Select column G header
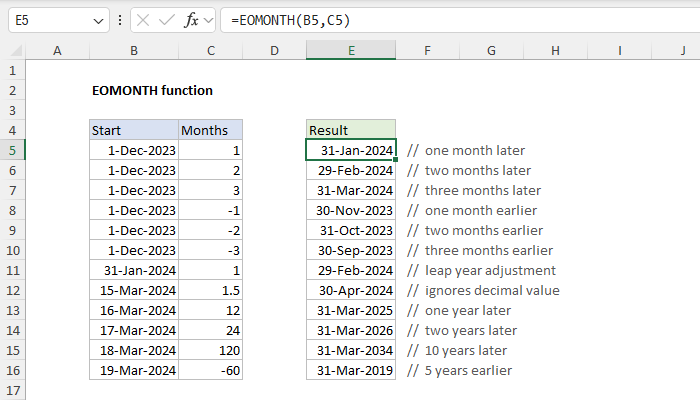 click(491, 50)
